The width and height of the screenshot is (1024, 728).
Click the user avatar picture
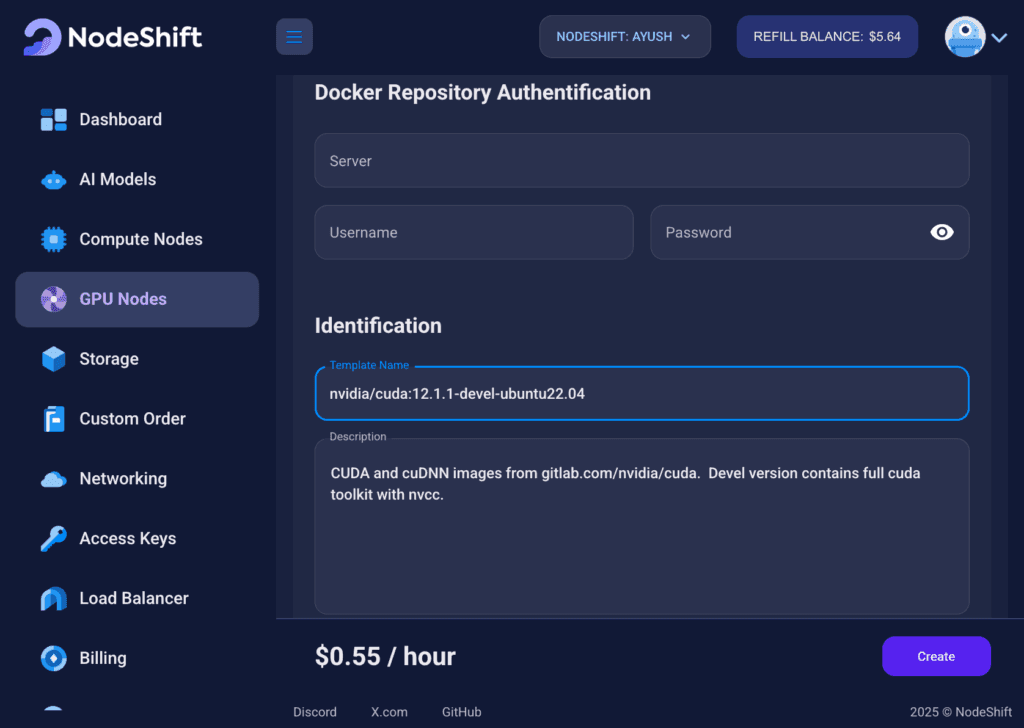coord(965,37)
